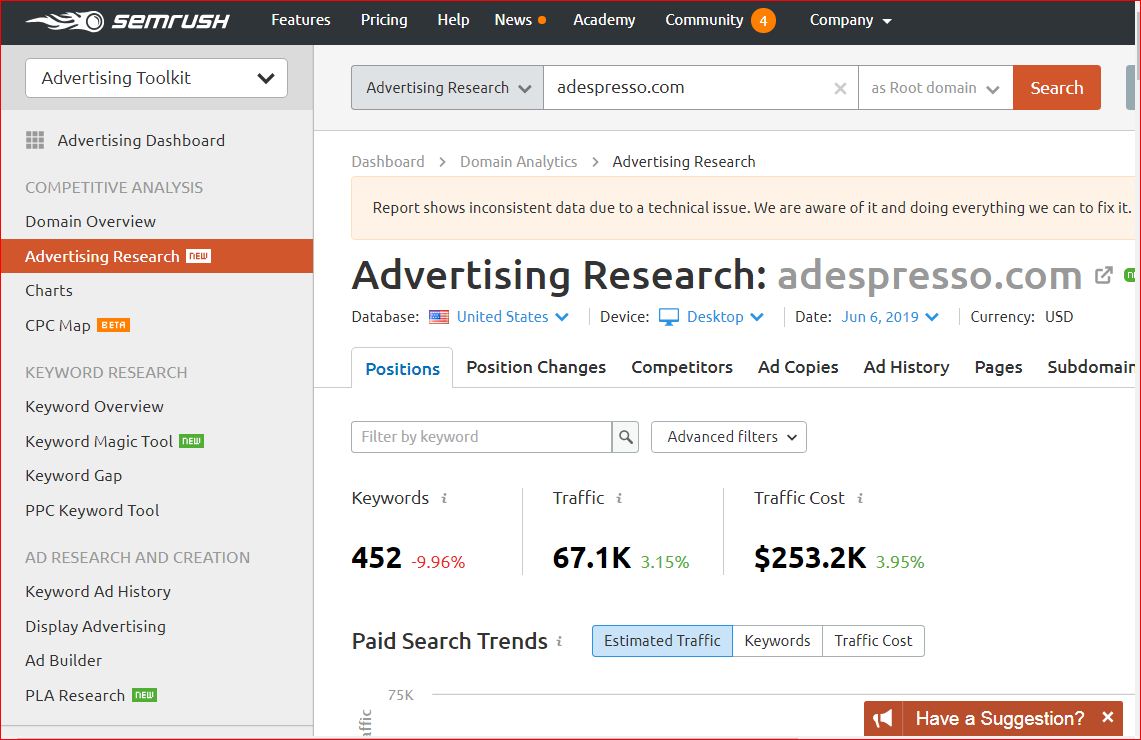The height and width of the screenshot is (740, 1141).
Task: Open the Academy menu item
Action: pos(604,20)
